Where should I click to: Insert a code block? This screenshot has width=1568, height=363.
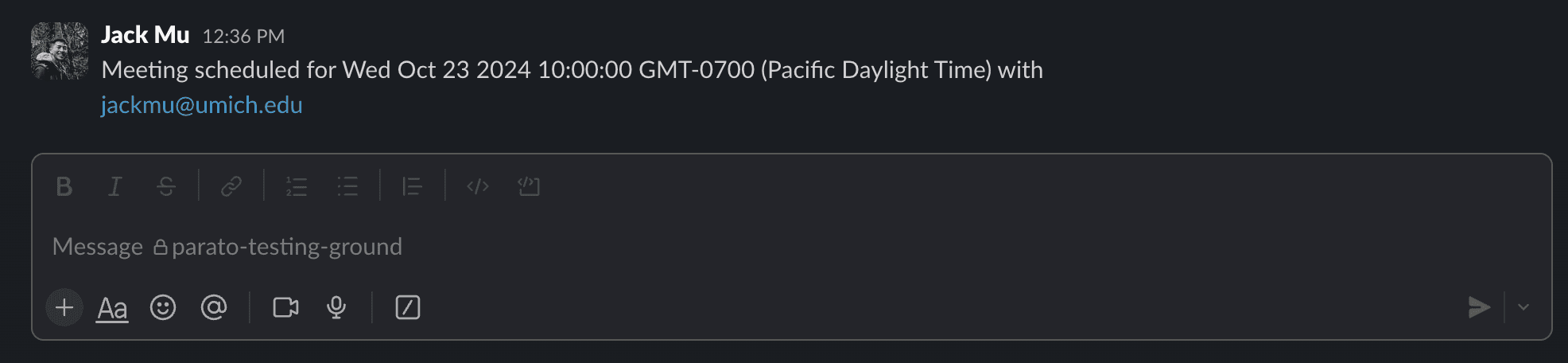(x=529, y=186)
